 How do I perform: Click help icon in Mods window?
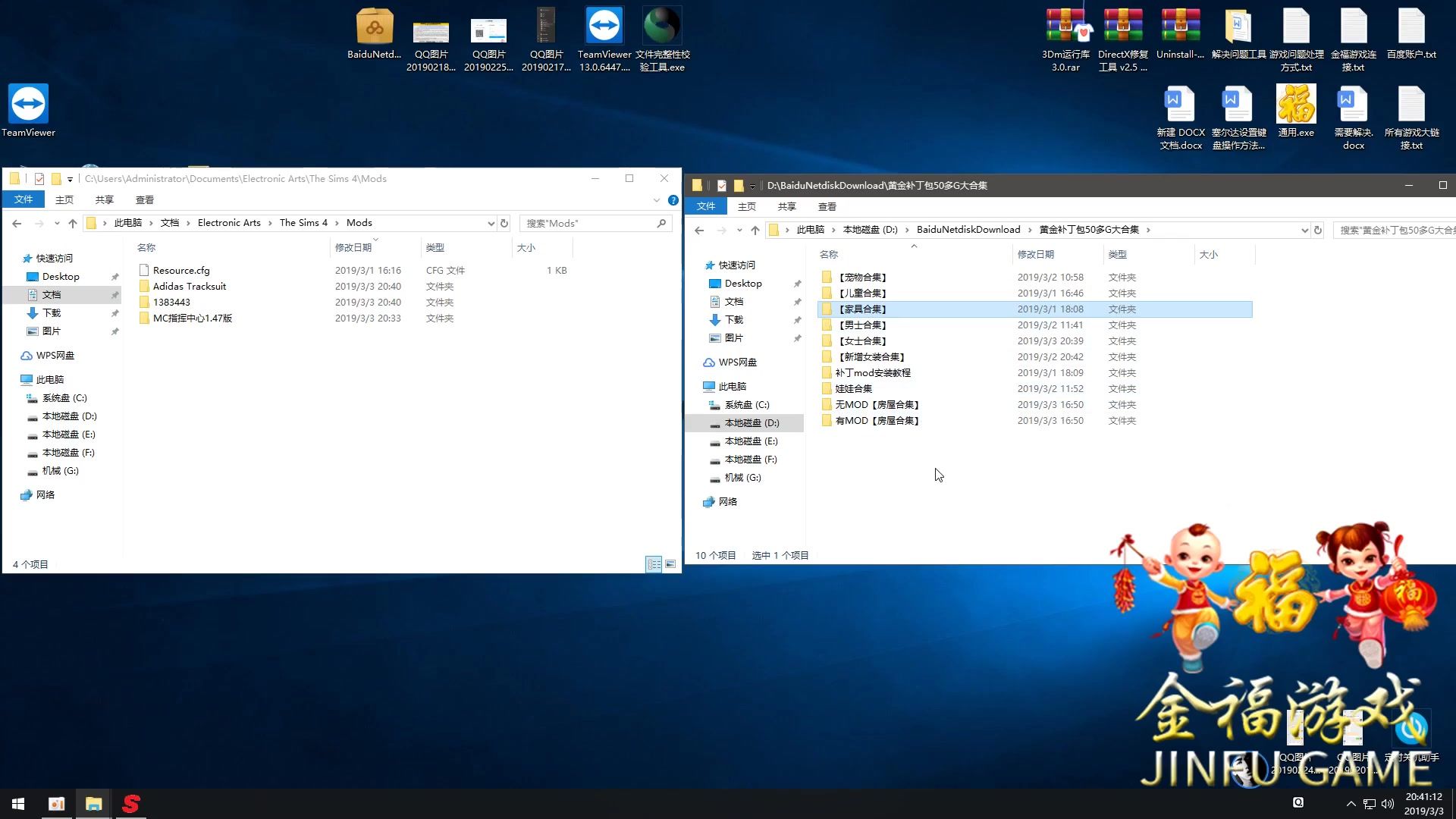click(673, 200)
